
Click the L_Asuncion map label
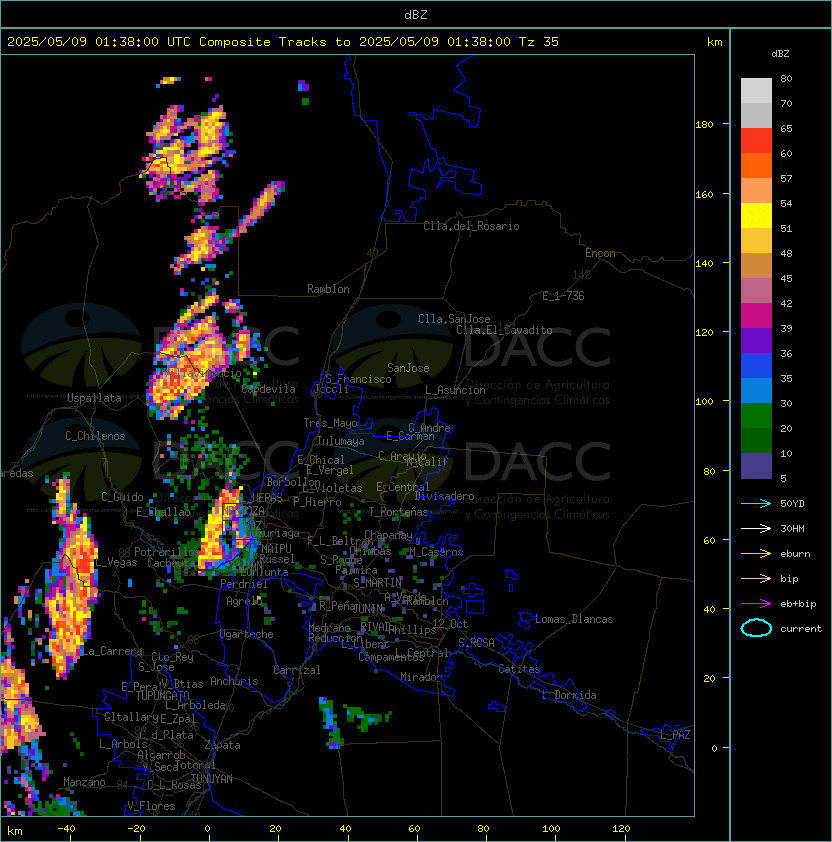(455, 390)
